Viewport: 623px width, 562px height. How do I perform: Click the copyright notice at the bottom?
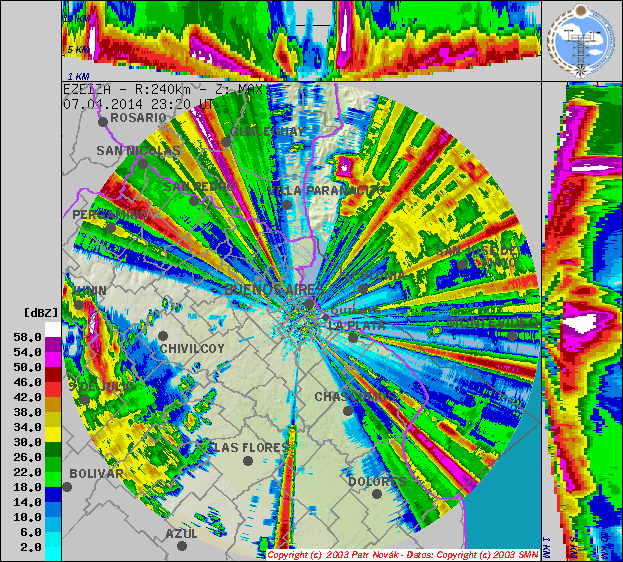402,555
